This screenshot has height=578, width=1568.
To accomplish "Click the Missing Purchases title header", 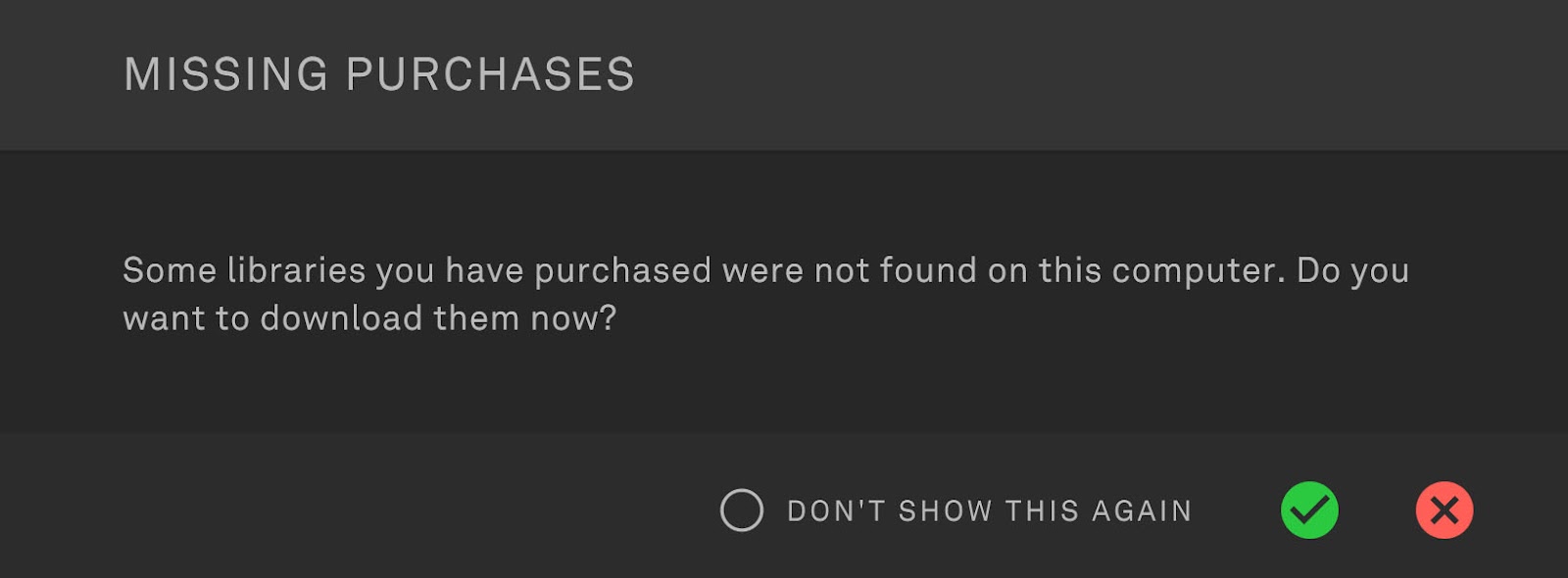I will tap(379, 74).
